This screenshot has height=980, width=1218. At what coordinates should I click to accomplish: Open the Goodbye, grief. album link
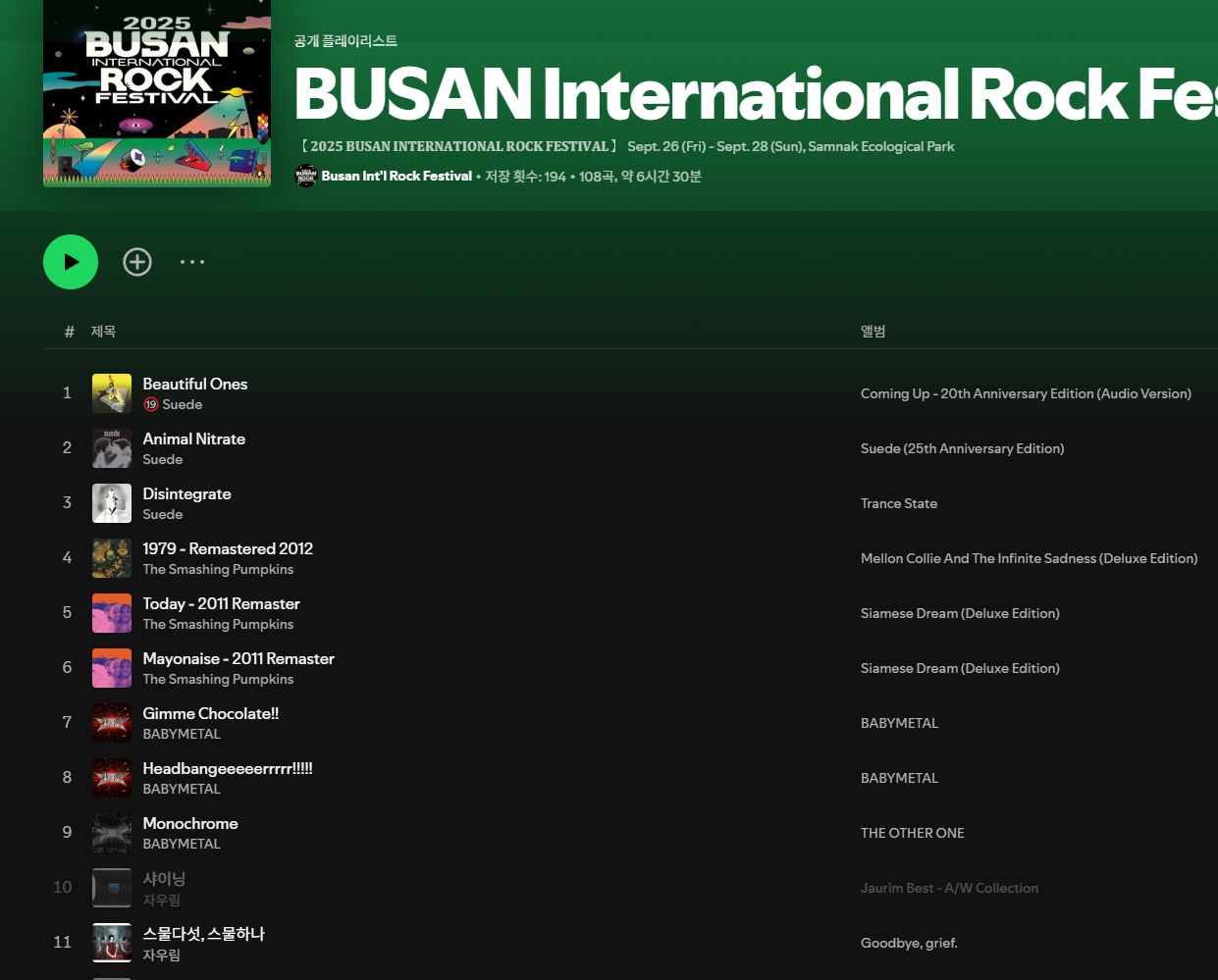click(909, 943)
